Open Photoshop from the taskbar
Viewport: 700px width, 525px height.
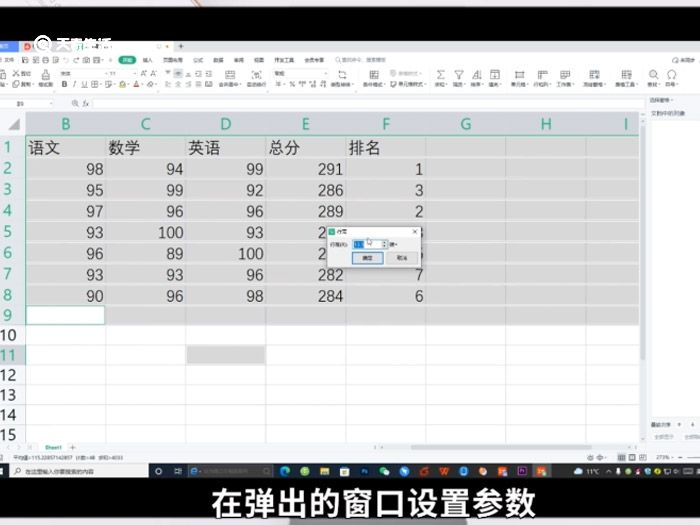364,471
